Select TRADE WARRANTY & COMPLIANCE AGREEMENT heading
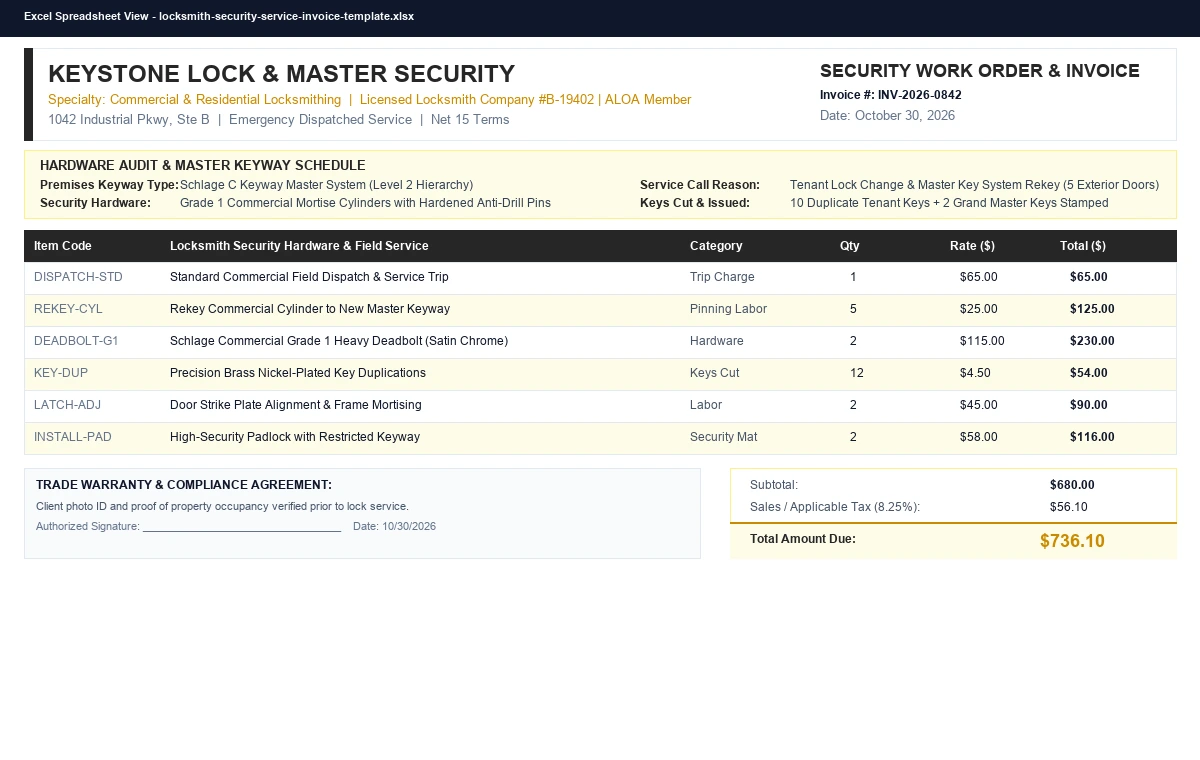This screenshot has height=760, width=1200. point(184,485)
